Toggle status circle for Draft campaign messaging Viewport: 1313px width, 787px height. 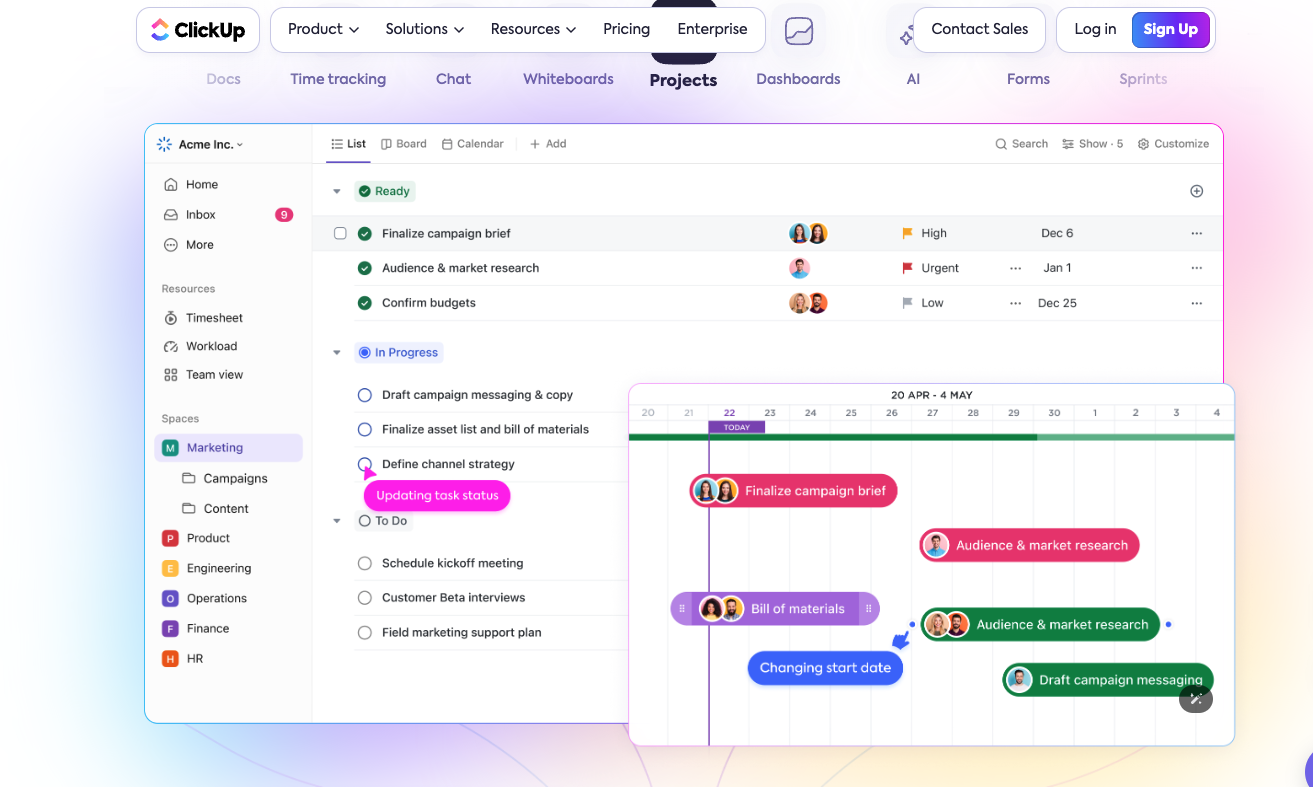pos(365,395)
